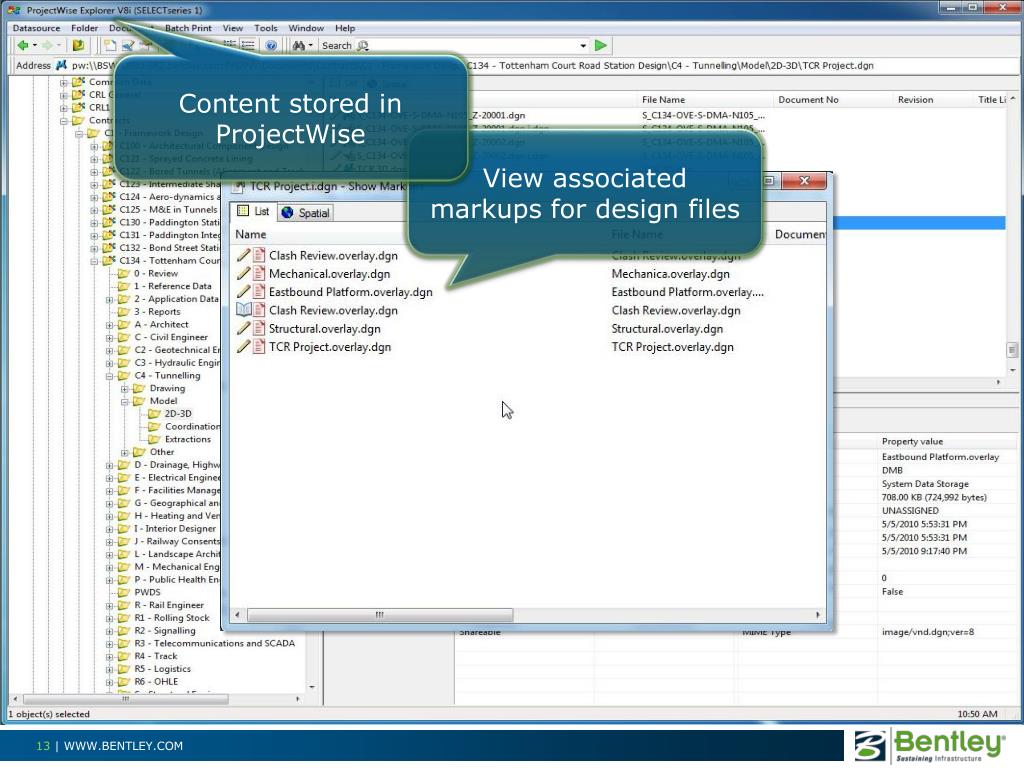Image resolution: width=1024 pixels, height=768 pixels.
Task: Click the markups dialog horizontal scrollbar thumb
Action: click(379, 615)
